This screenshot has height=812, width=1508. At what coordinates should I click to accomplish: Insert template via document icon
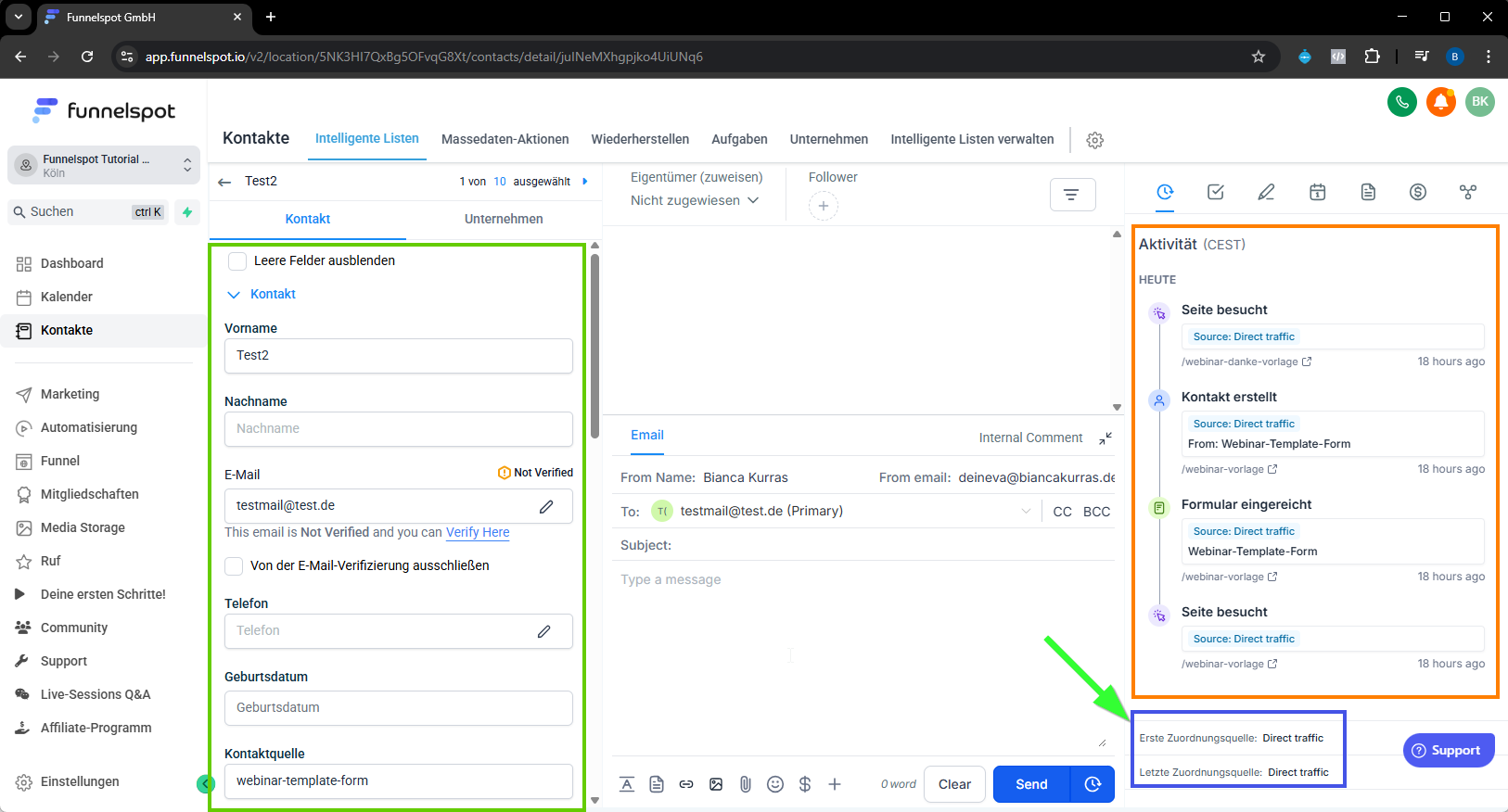tap(657, 784)
